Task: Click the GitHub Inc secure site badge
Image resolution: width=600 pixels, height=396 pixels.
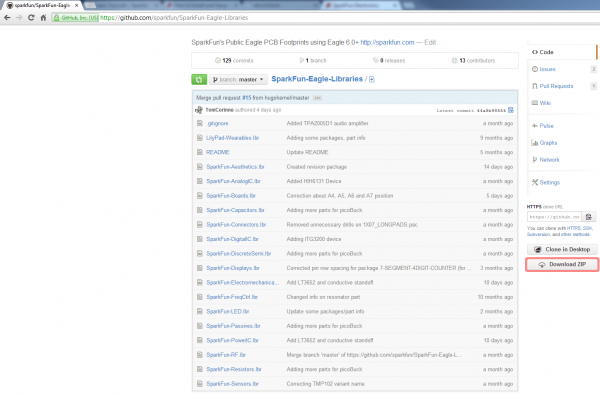Action: tap(76, 18)
